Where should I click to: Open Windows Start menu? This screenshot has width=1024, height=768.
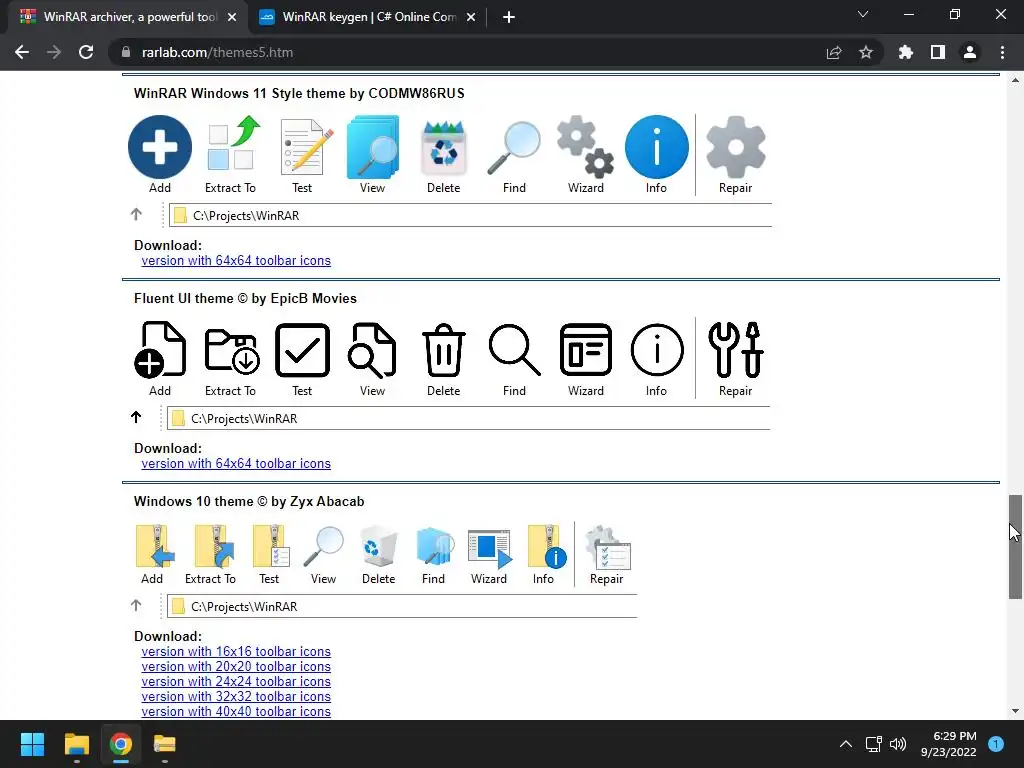click(x=32, y=744)
